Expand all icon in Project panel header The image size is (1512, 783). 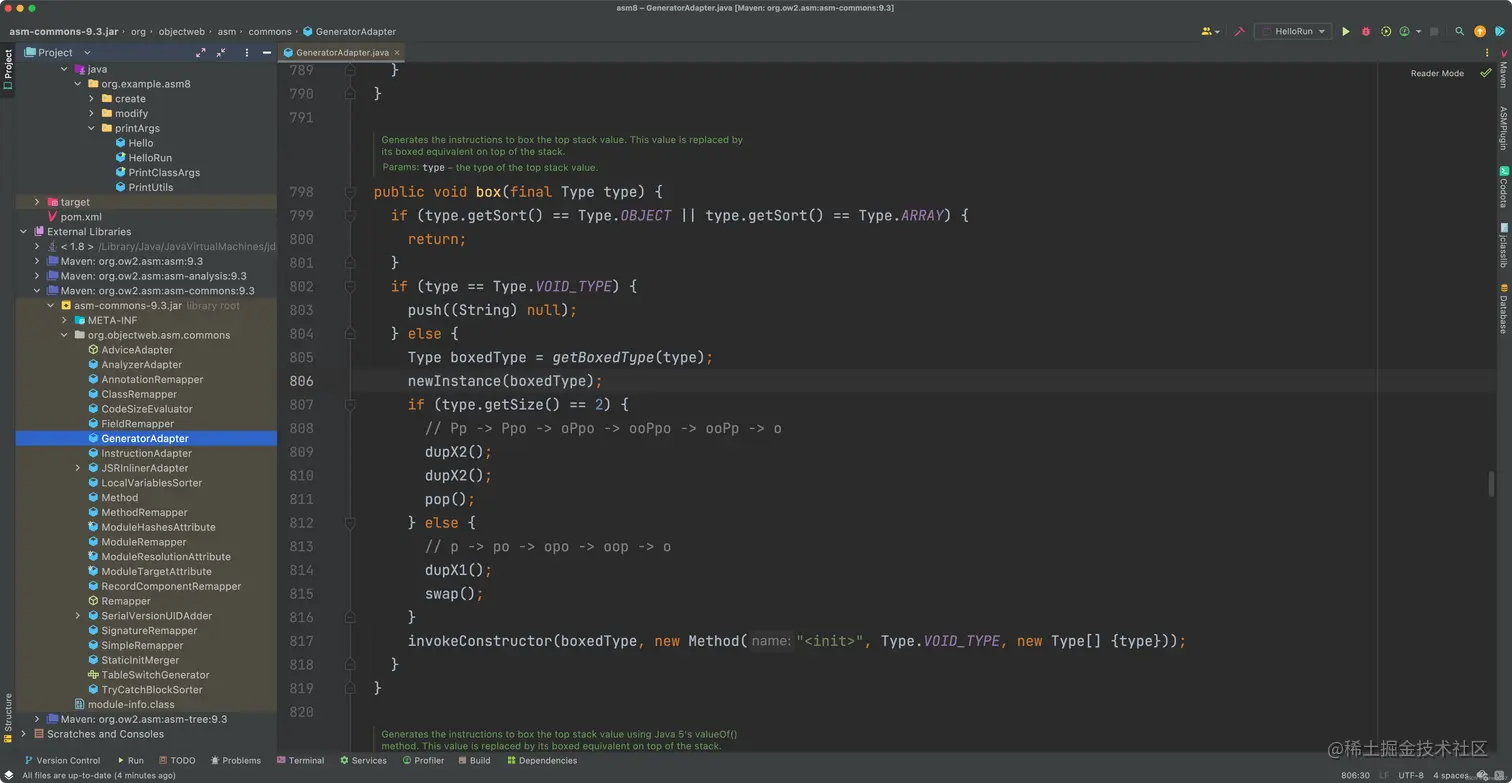(x=200, y=52)
